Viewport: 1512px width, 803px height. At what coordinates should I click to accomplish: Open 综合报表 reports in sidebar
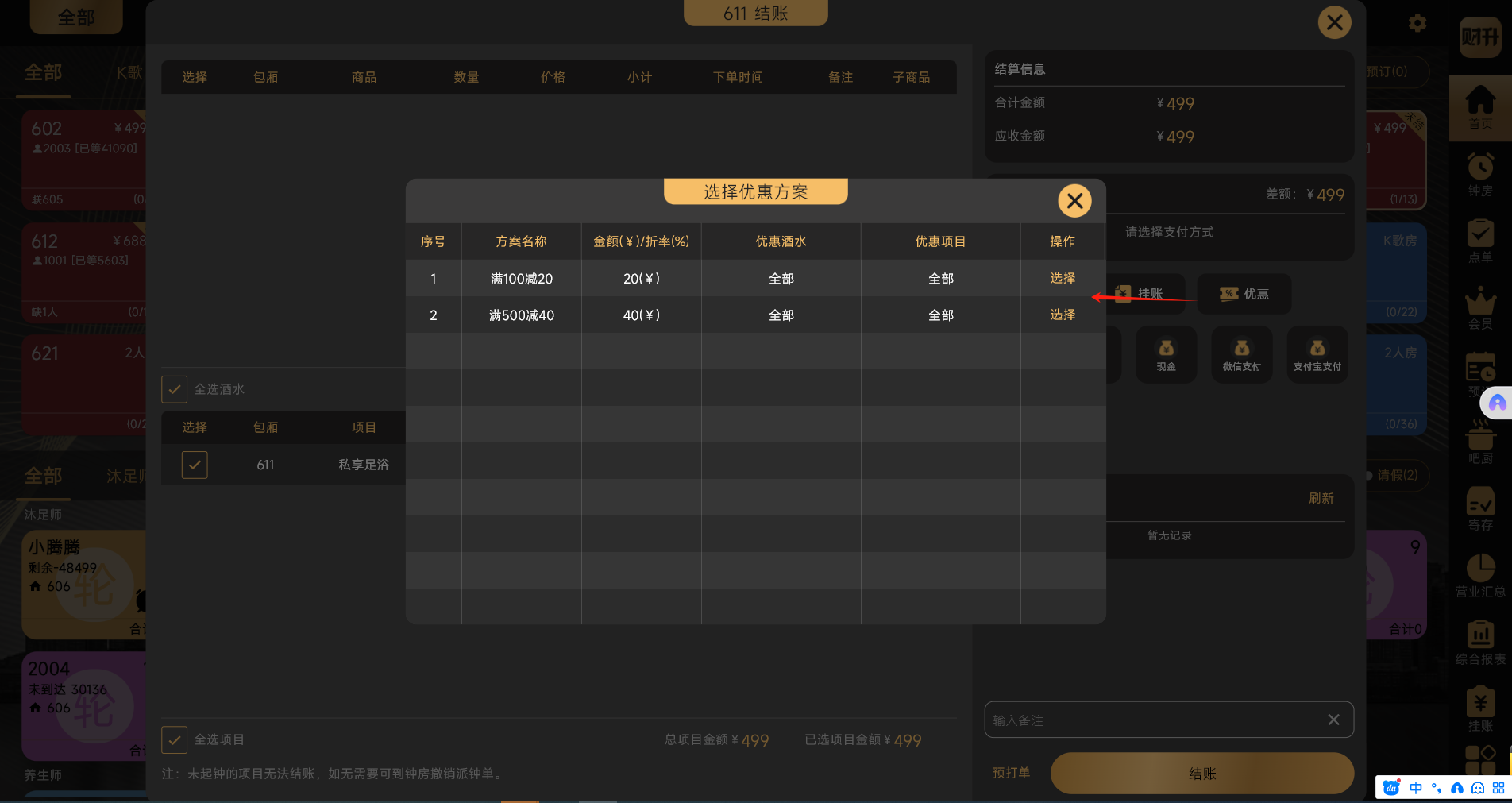point(1480,643)
